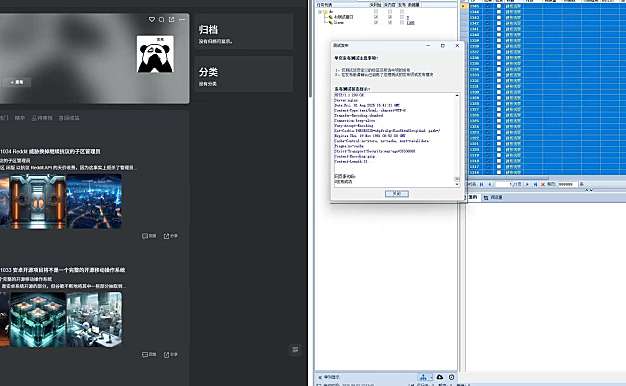Click the comment icon under post 1034
The height and width of the screenshot is (386, 626).
click(x=149, y=236)
